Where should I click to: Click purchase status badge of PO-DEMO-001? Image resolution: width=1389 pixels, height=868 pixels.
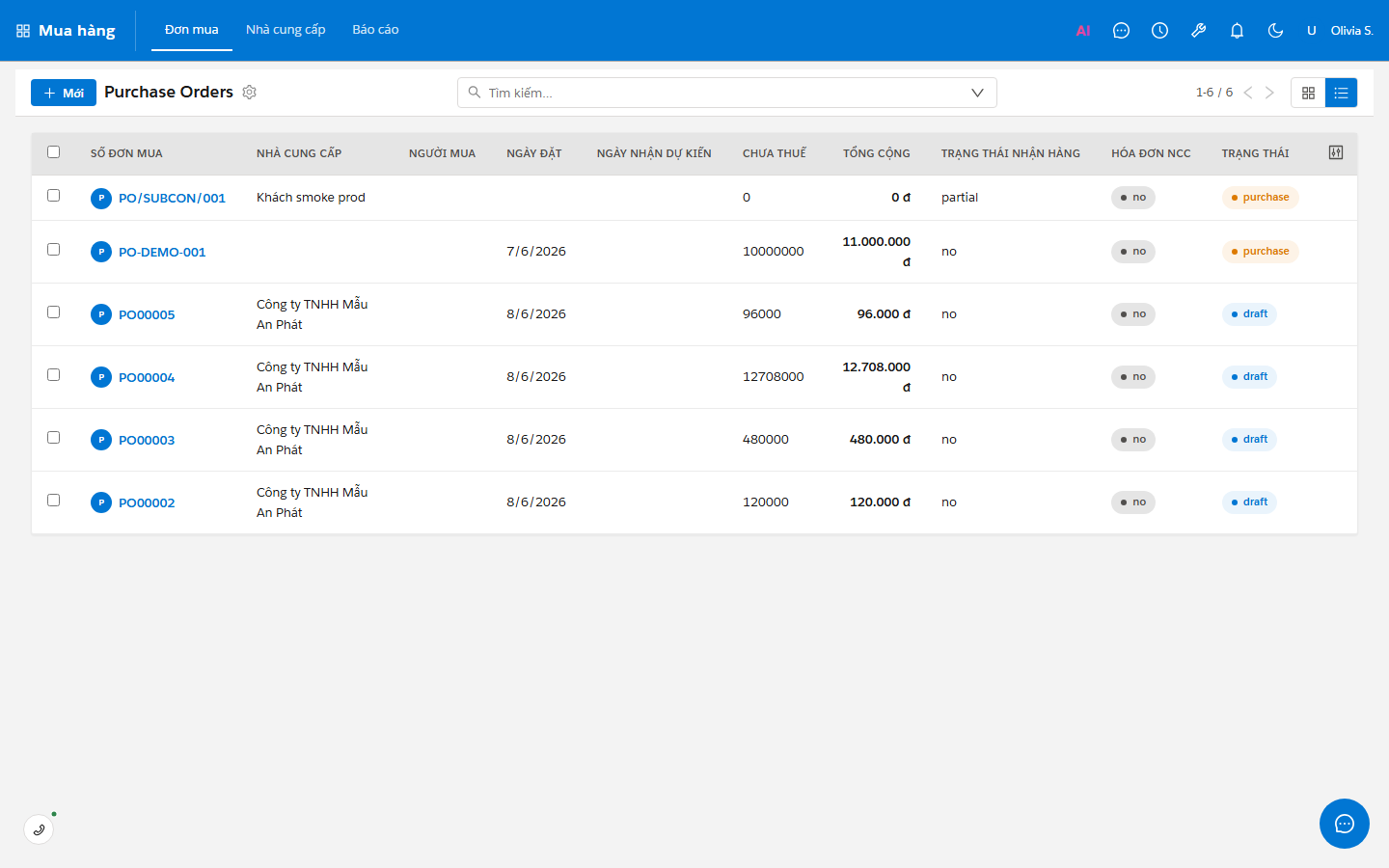[x=1261, y=252]
